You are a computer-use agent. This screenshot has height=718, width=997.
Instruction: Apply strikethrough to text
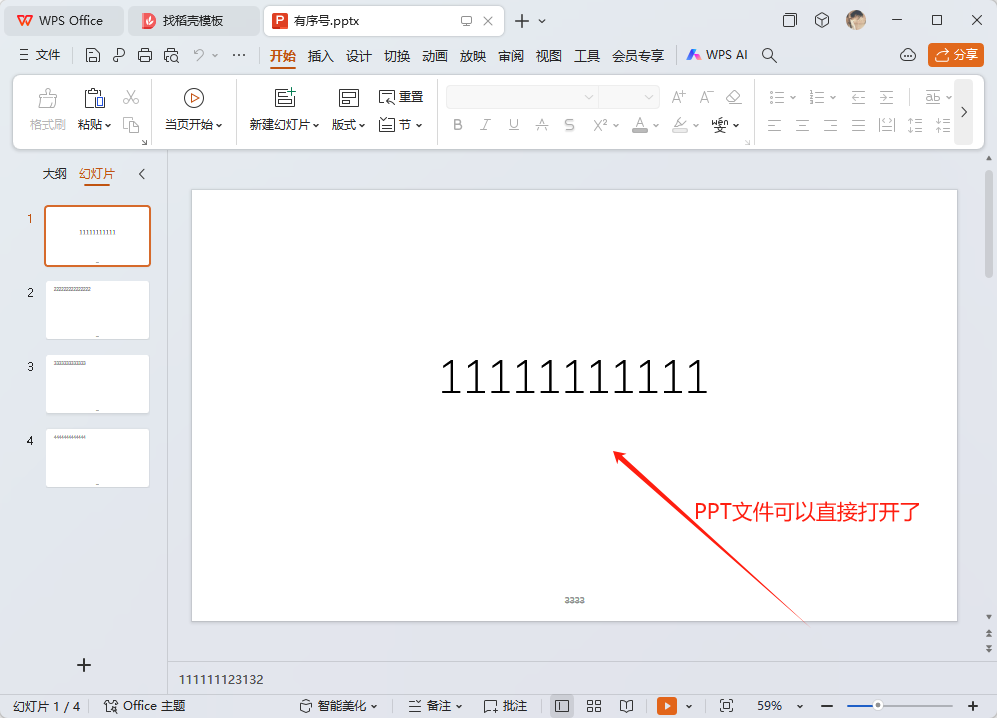[x=569, y=124]
